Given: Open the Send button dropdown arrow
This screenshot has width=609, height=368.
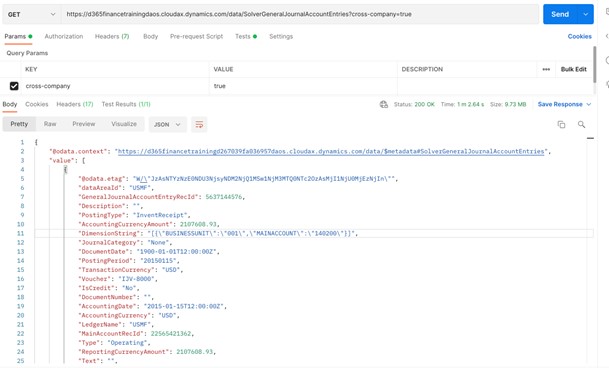Looking at the screenshot, I should tap(586, 14).
